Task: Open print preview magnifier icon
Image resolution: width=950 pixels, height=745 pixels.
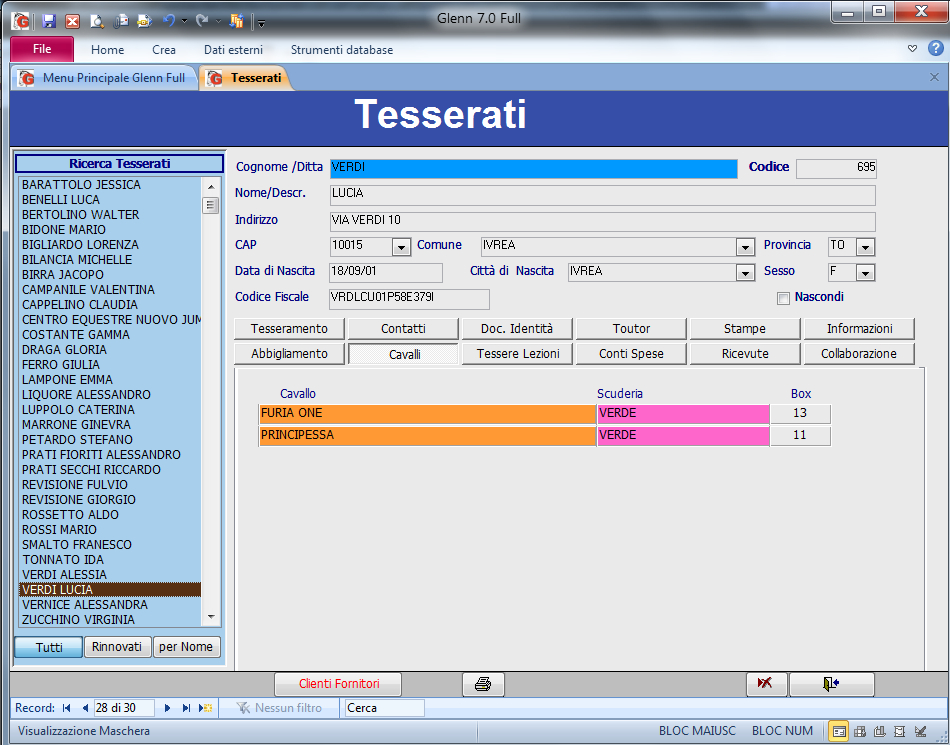Action: click(x=97, y=21)
